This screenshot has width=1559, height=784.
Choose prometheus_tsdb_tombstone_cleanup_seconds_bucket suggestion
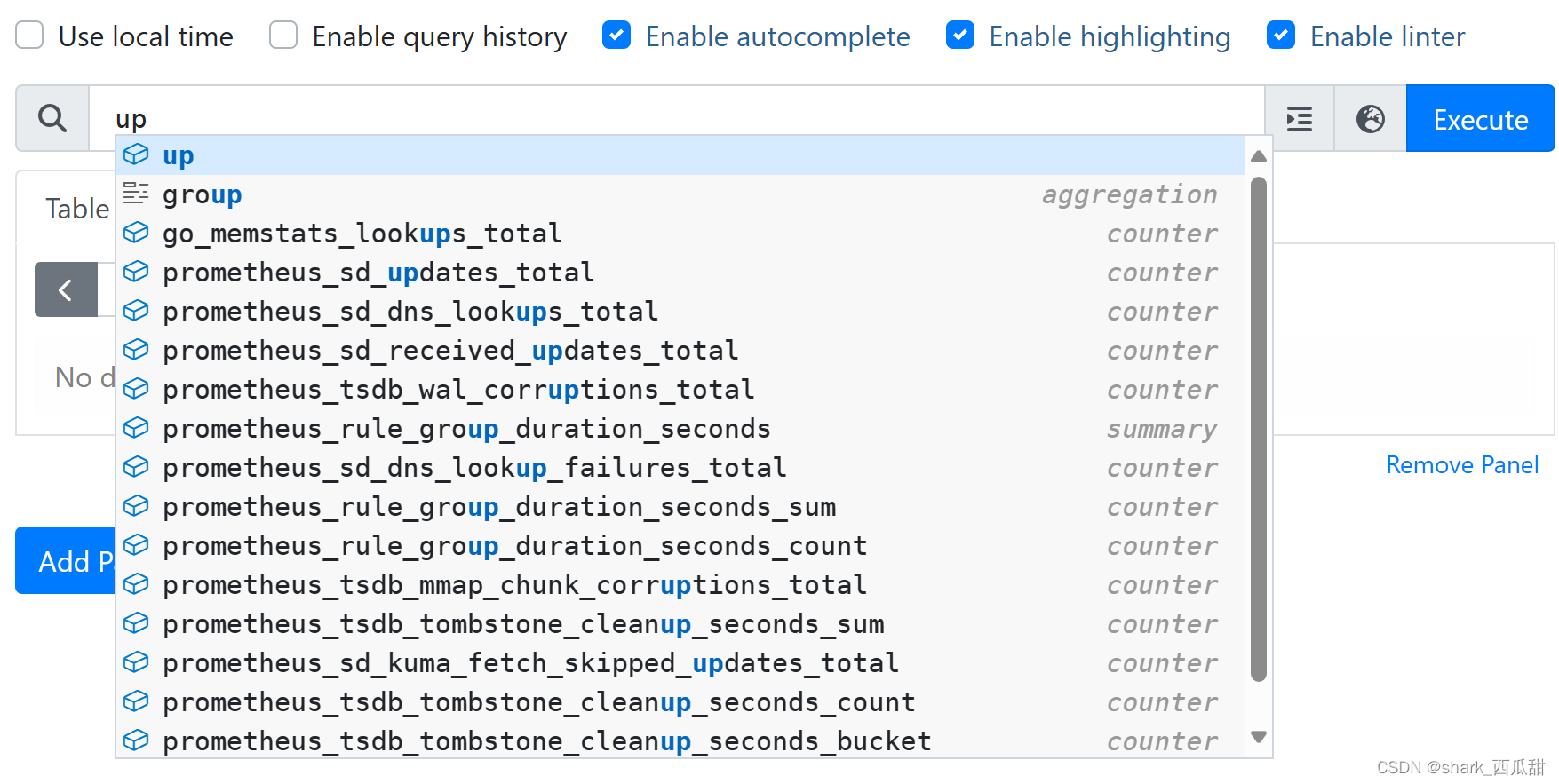(680, 740)
